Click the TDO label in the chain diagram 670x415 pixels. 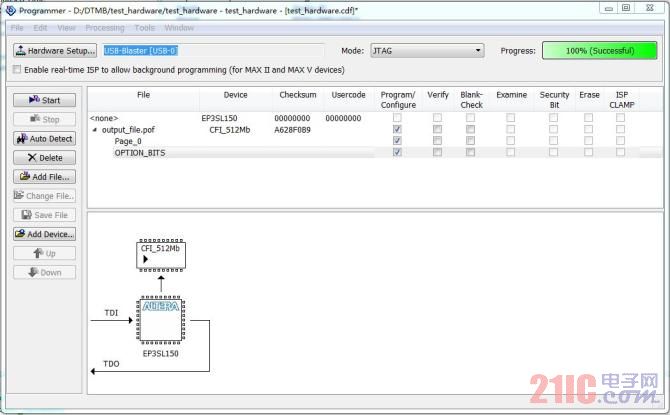(111, 364)
